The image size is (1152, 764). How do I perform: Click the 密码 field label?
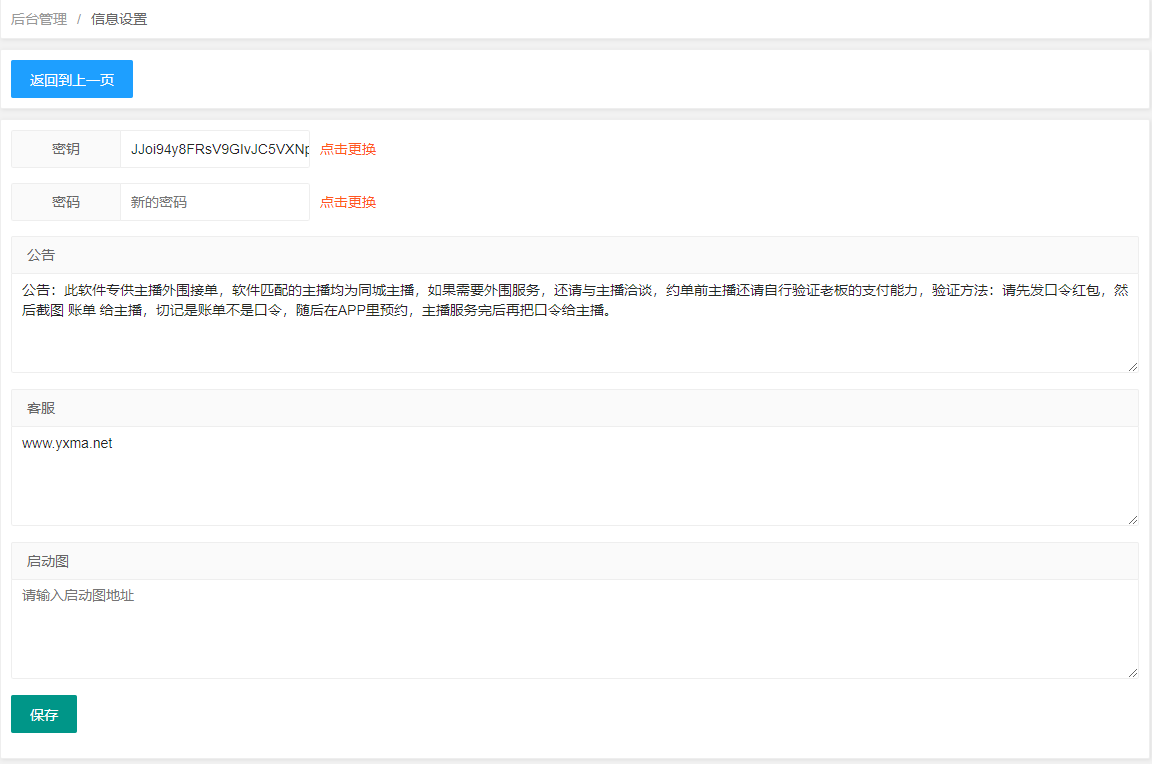click(66, 202)
